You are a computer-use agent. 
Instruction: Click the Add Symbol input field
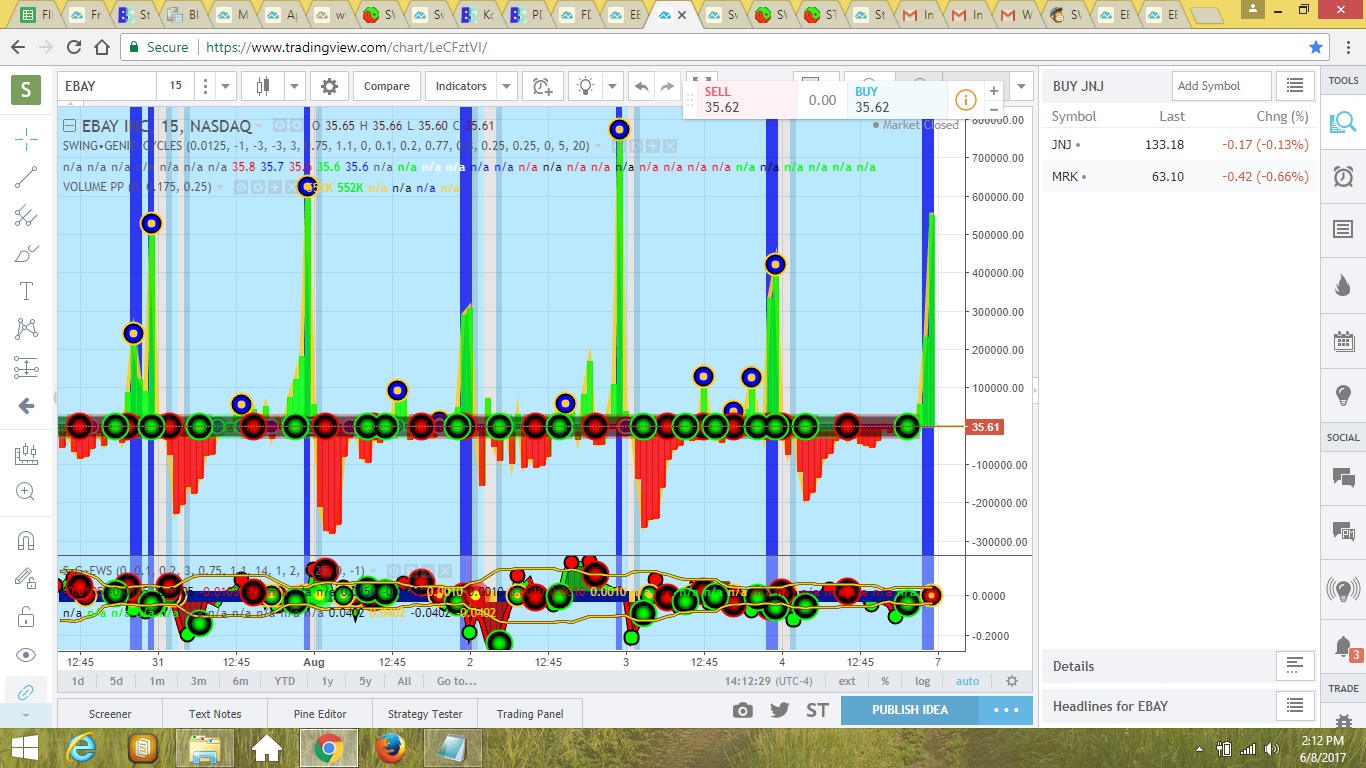(1221, 86)
